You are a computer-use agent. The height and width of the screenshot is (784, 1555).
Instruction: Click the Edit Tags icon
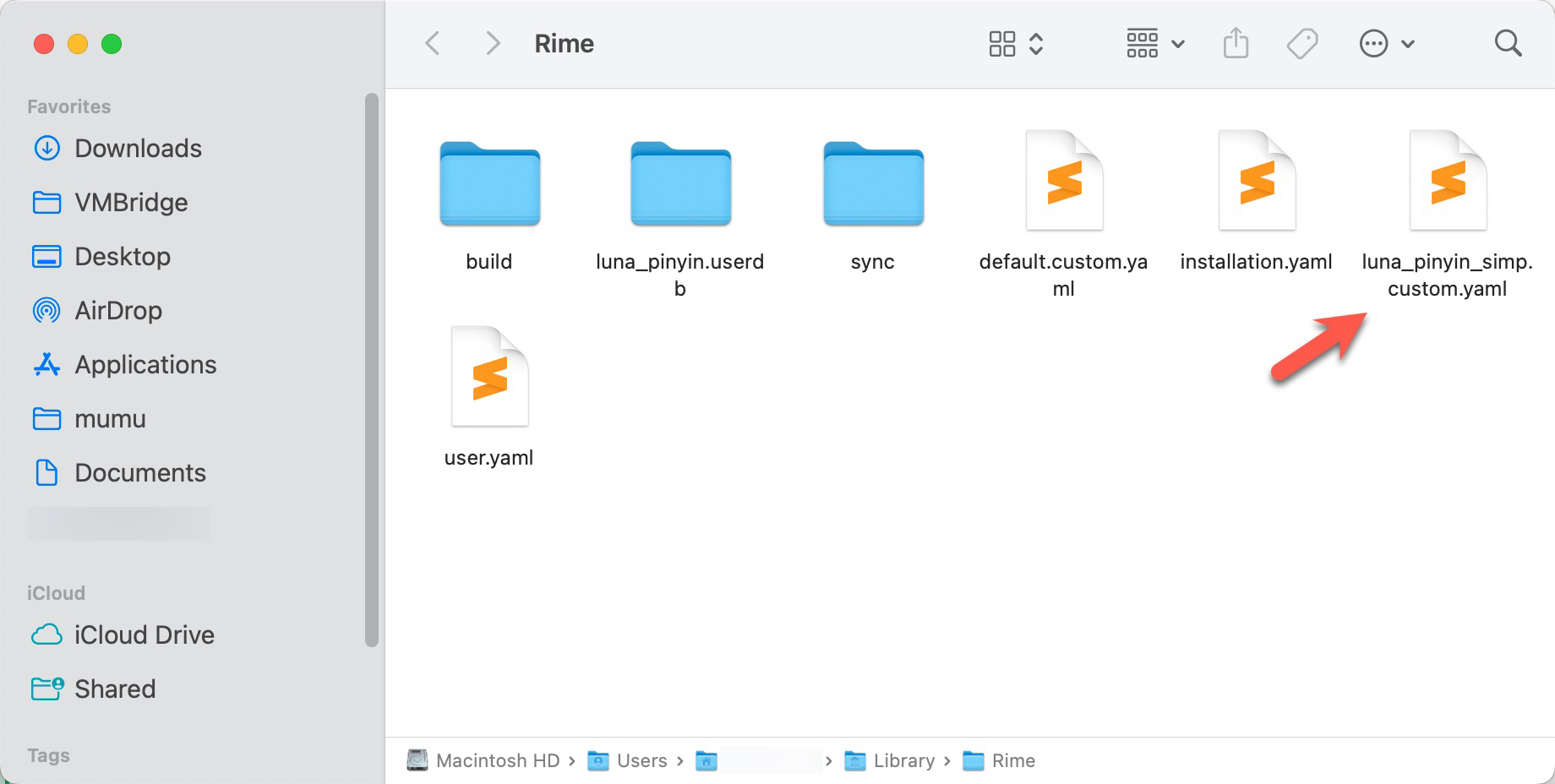point(1302,43)
